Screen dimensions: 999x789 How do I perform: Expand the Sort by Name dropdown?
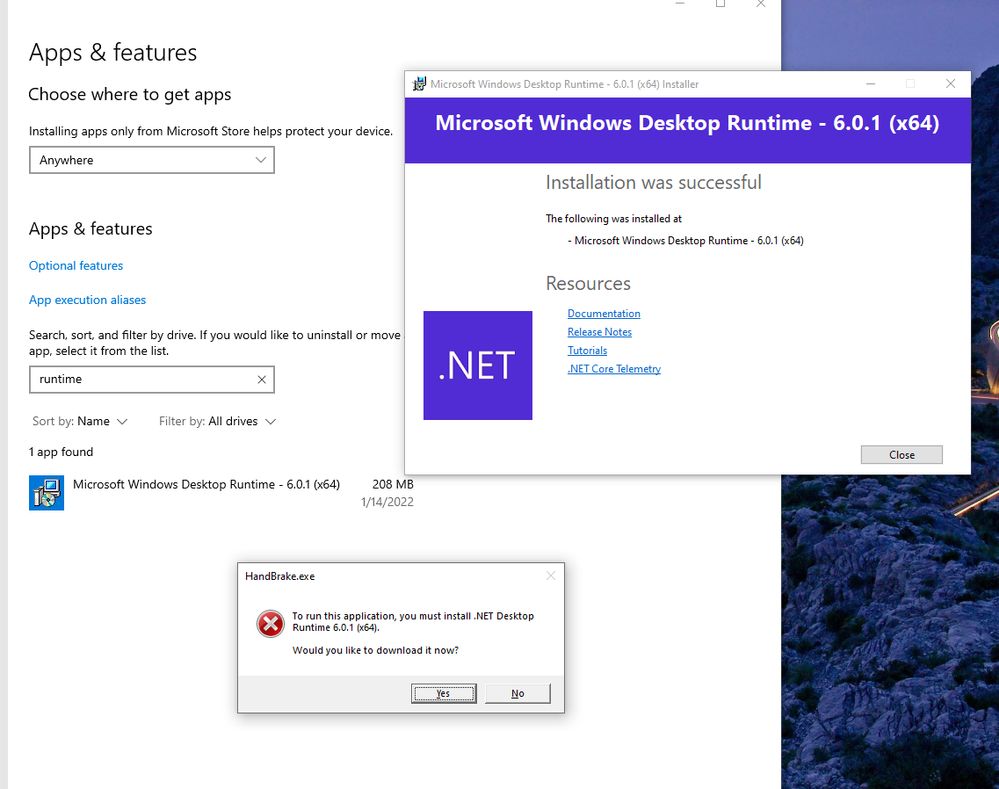(80, 421)
